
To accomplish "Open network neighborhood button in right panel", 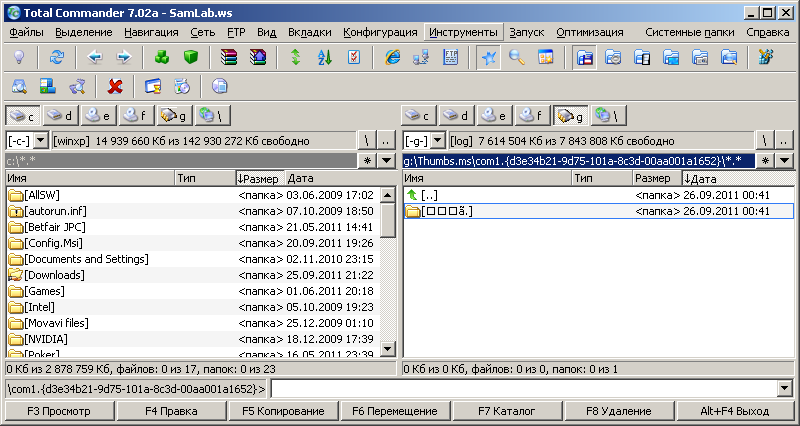I will click(x=609, y=116).
